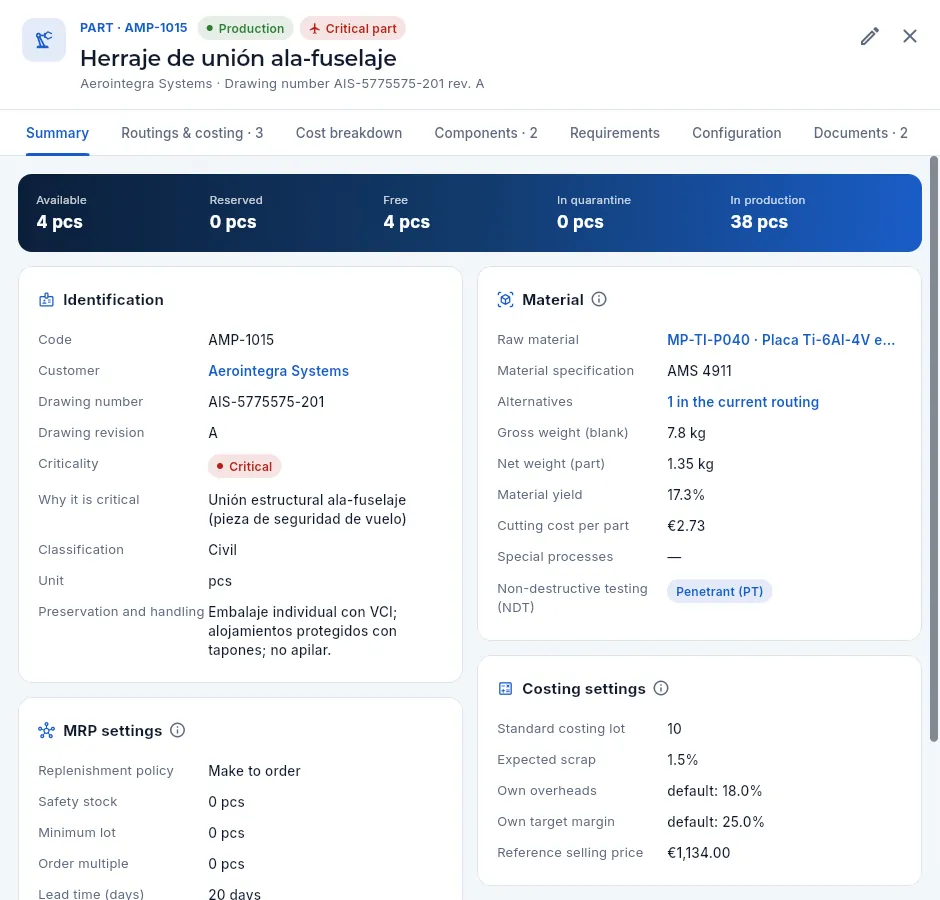Open the Documents tab
The height and width of the screenshot is (900, 940).
[860, 133]
